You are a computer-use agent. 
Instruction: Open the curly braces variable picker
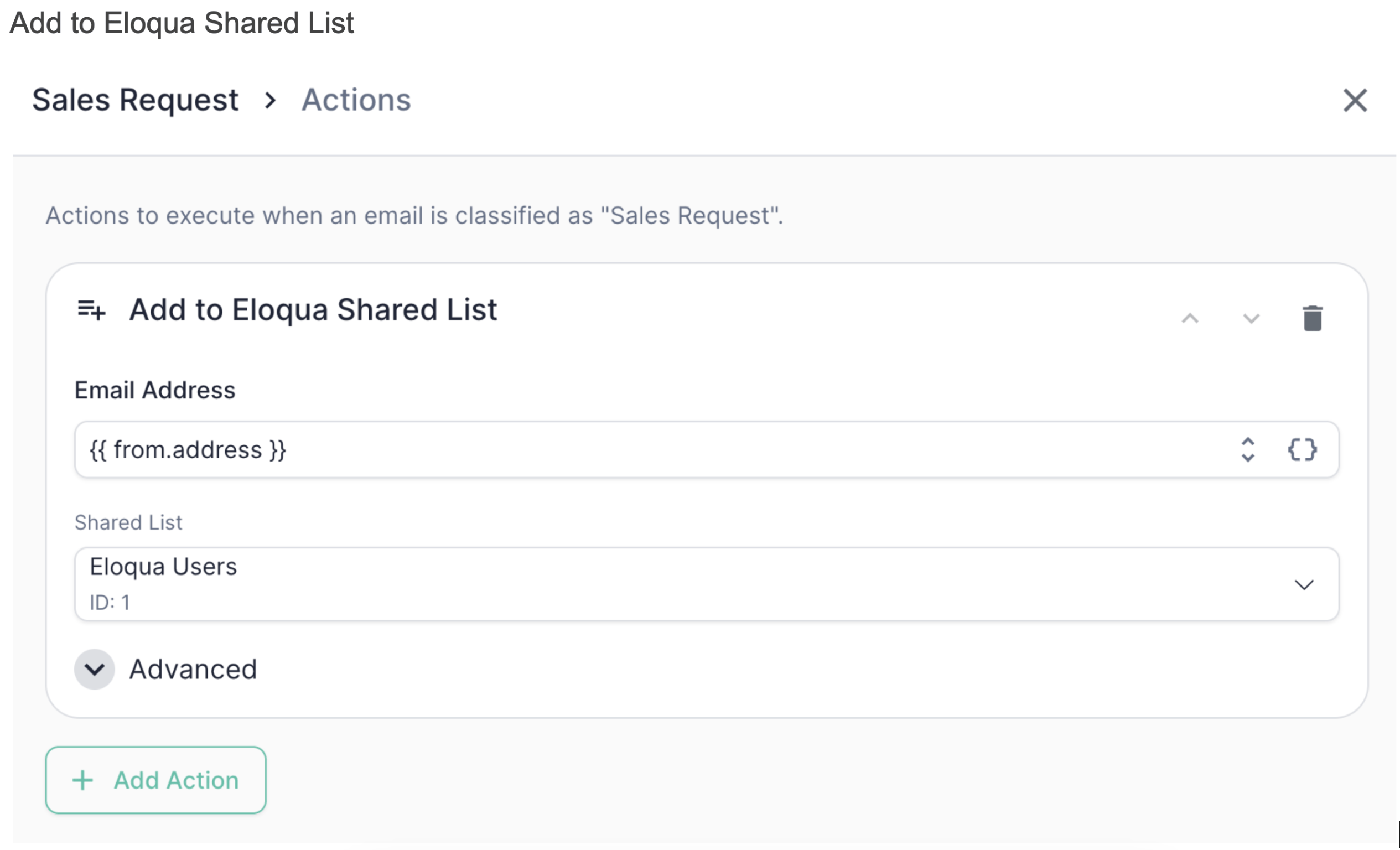click(x=1302, y=449)
